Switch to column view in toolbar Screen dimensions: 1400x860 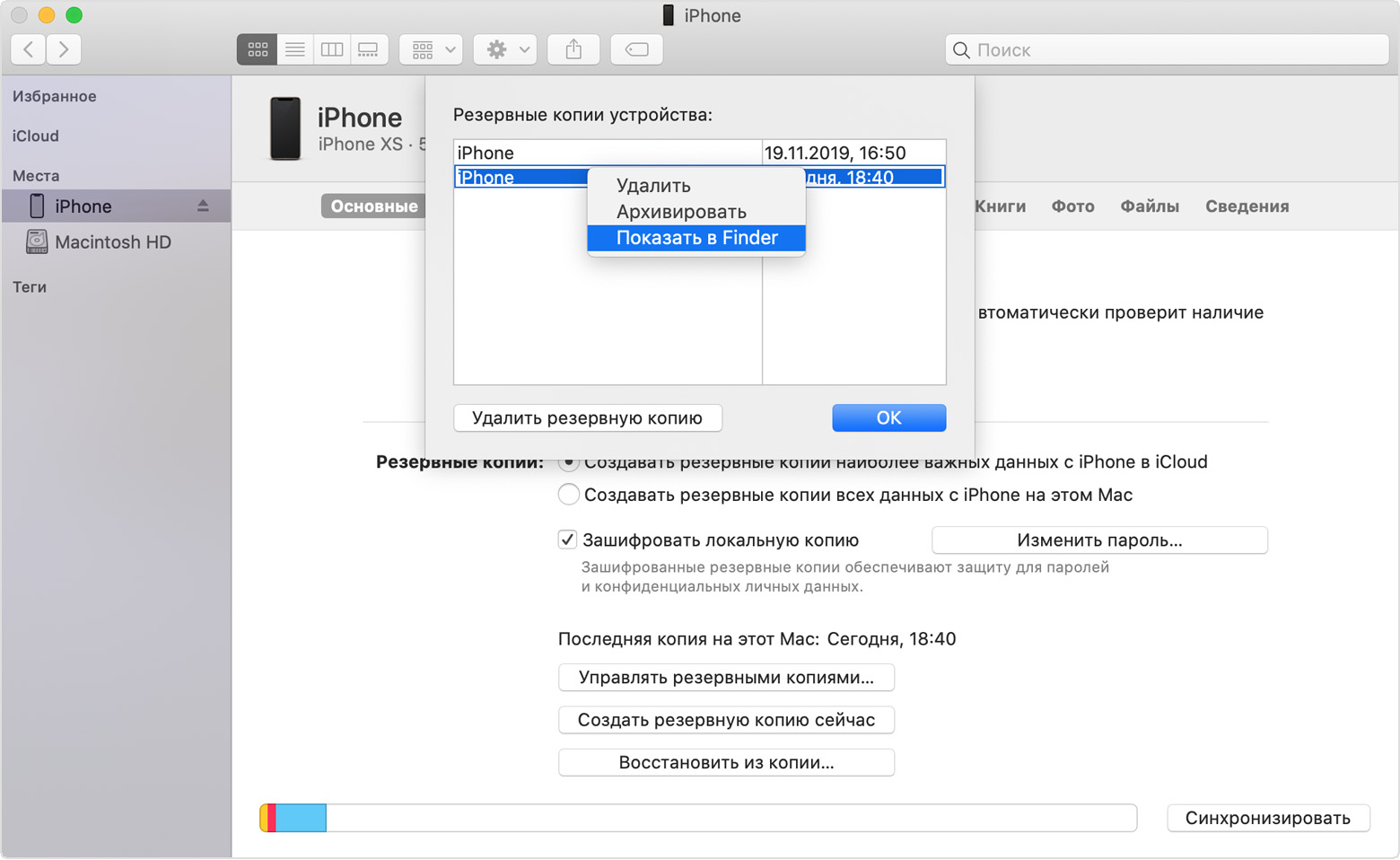[x=332, y=49]
